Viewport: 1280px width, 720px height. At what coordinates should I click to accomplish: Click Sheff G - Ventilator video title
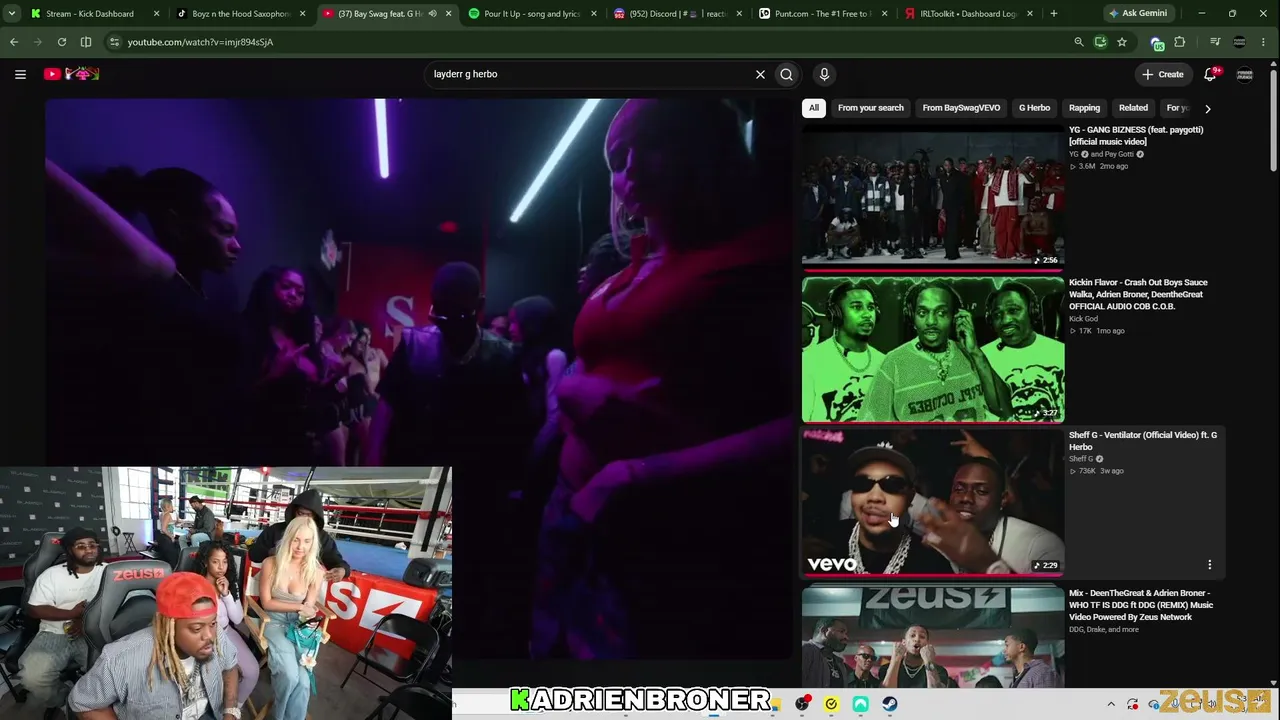pos(1143,441)
